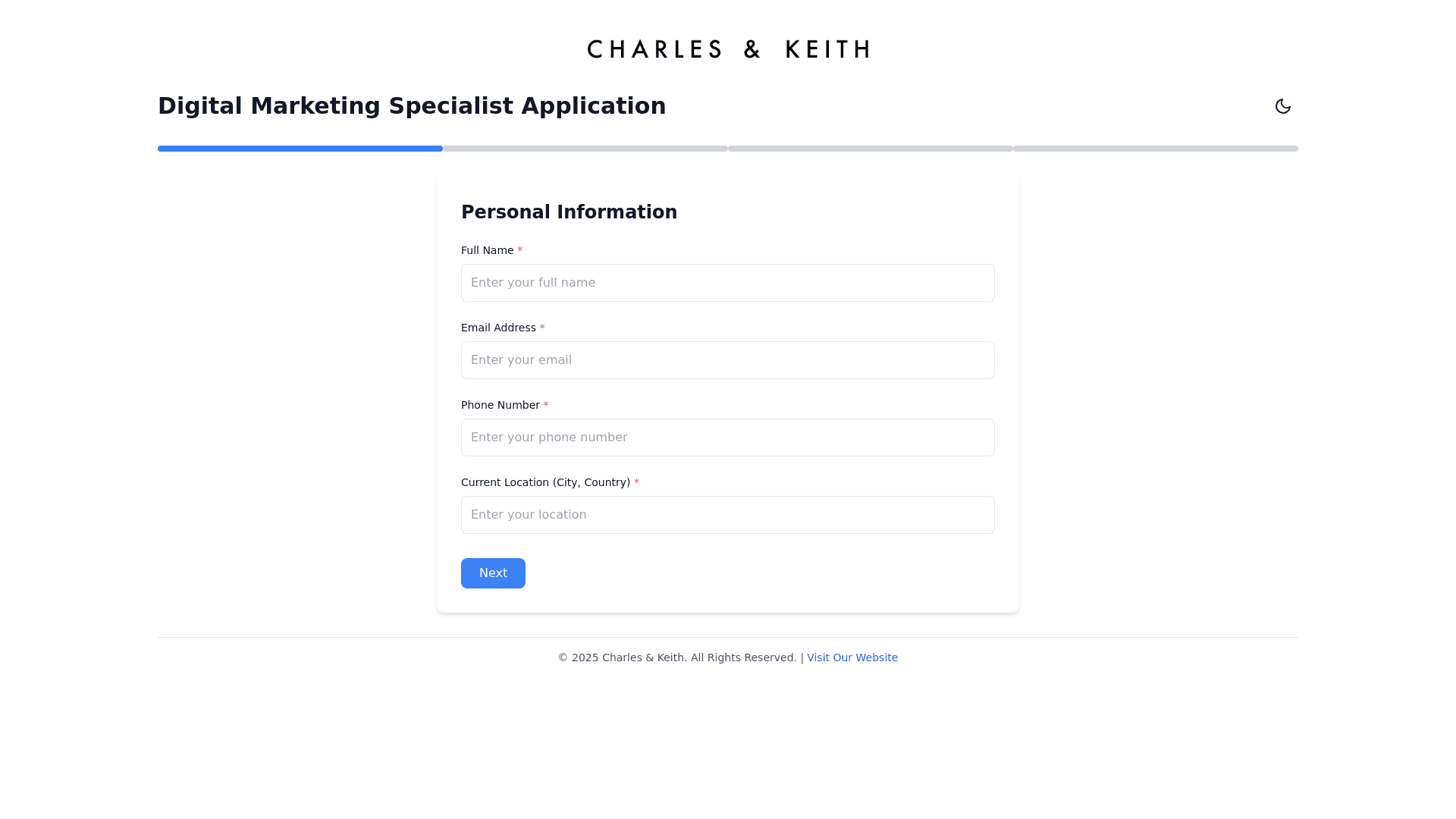Focus the current location input

coord(728,515)
